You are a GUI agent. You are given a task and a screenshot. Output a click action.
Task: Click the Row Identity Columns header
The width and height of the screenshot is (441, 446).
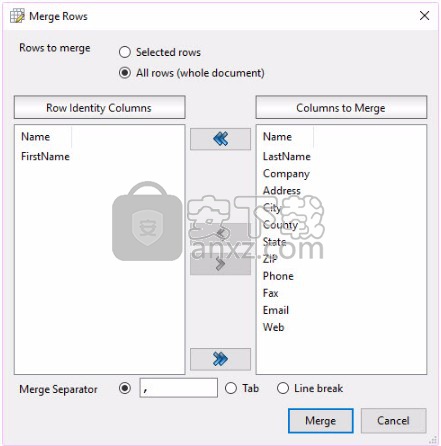[x=99, y=108]
